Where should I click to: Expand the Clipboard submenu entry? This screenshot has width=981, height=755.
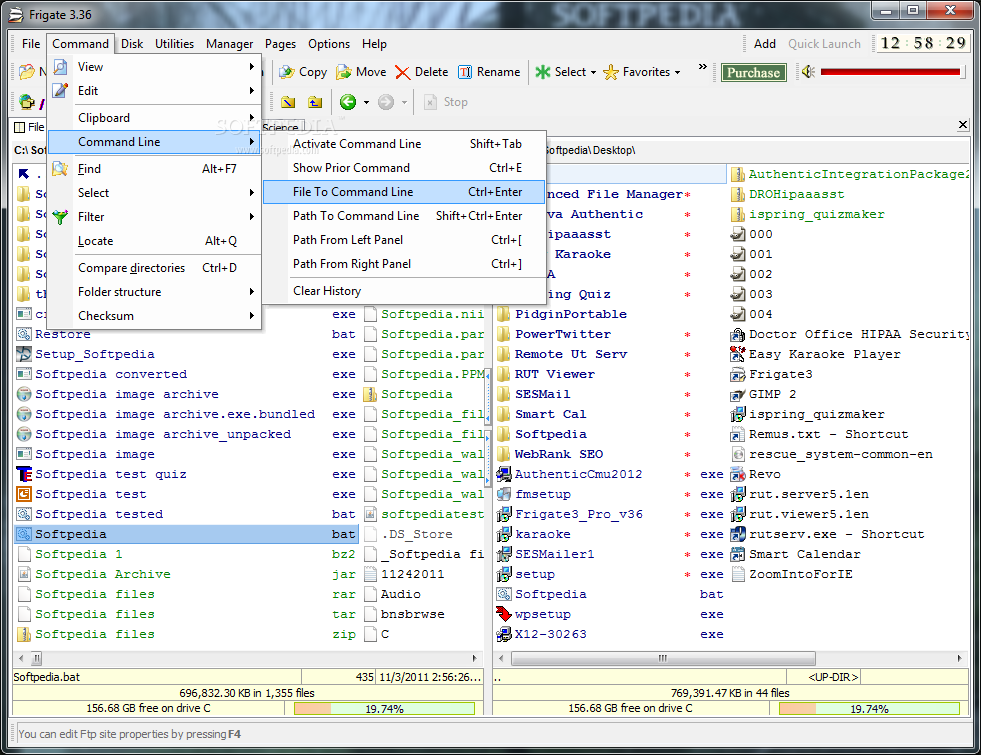click(x=155, y=118)
